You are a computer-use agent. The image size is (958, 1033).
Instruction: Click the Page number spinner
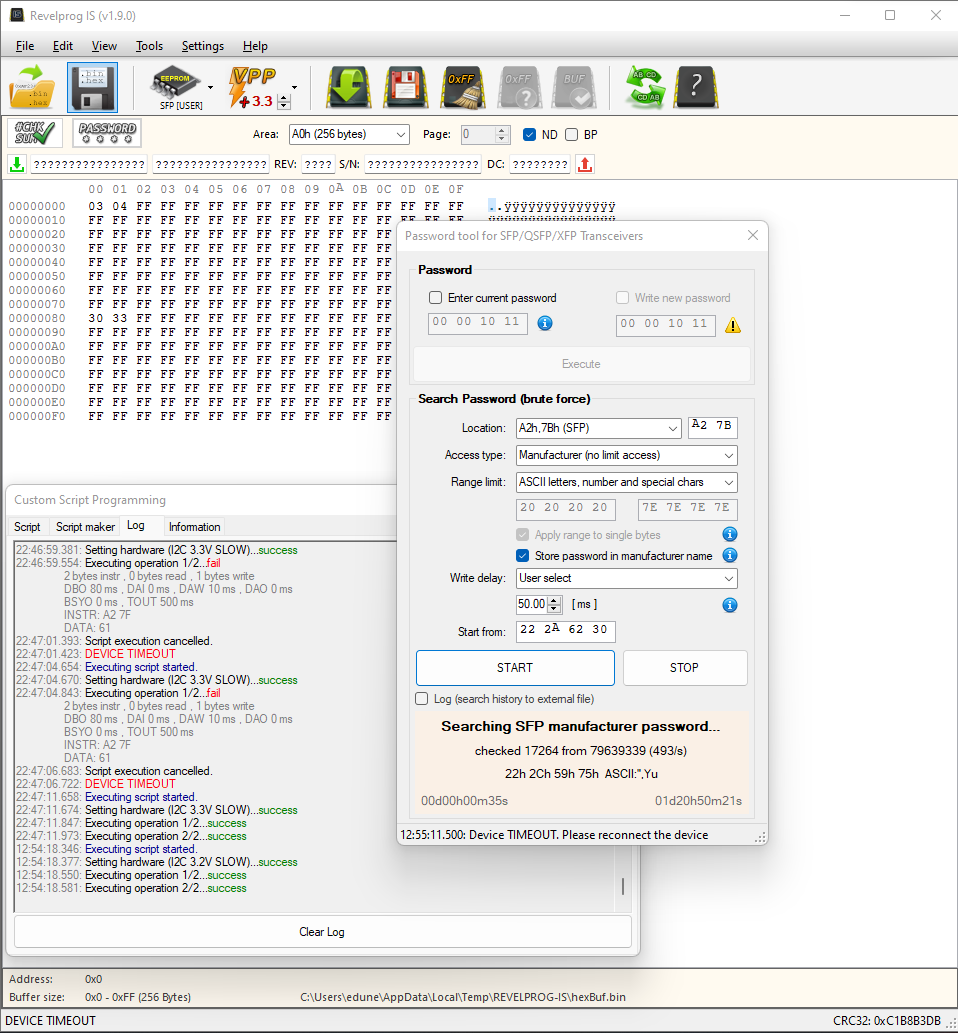502,134
